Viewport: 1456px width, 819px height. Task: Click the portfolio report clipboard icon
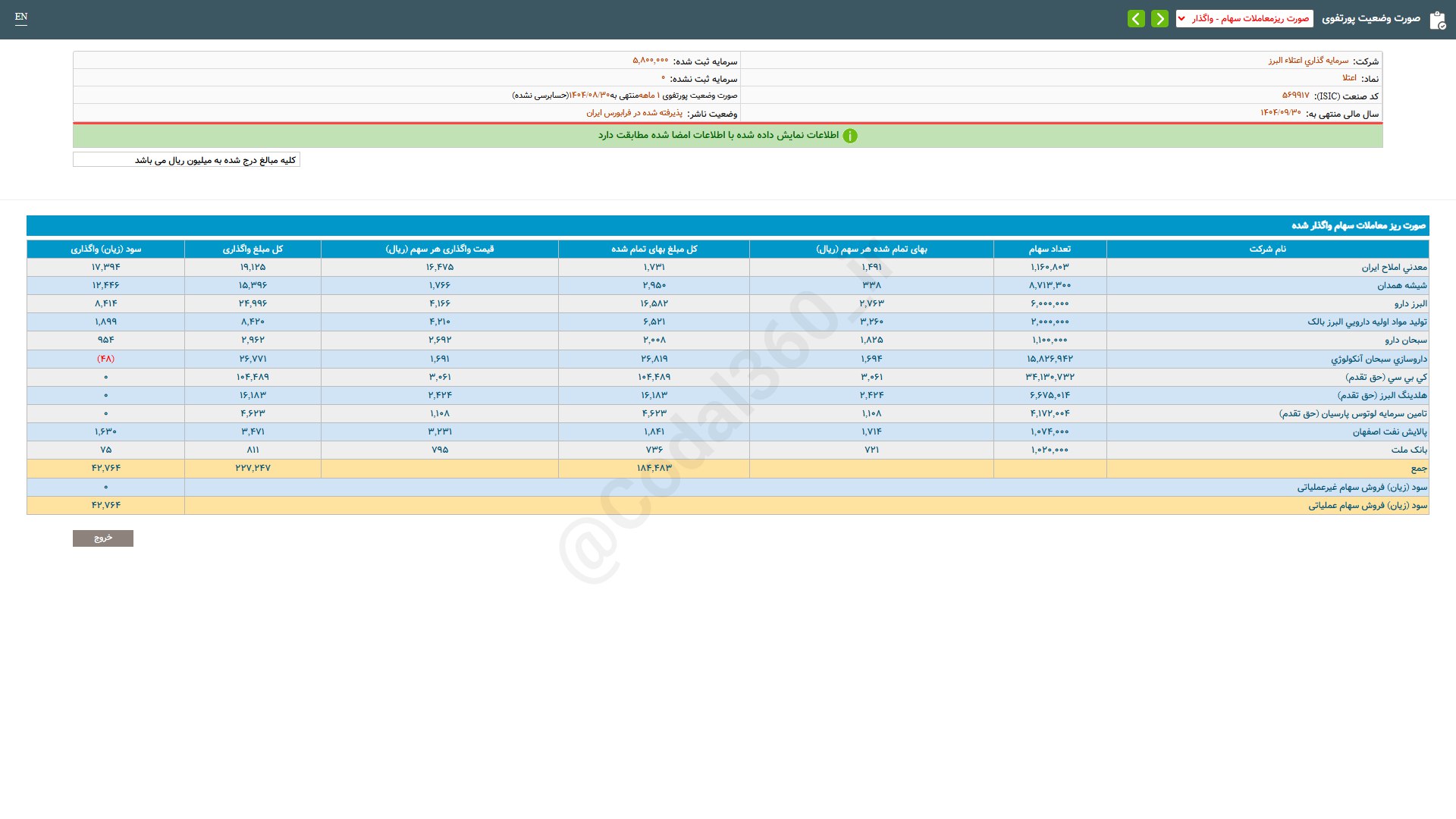tap(1437, 20)
